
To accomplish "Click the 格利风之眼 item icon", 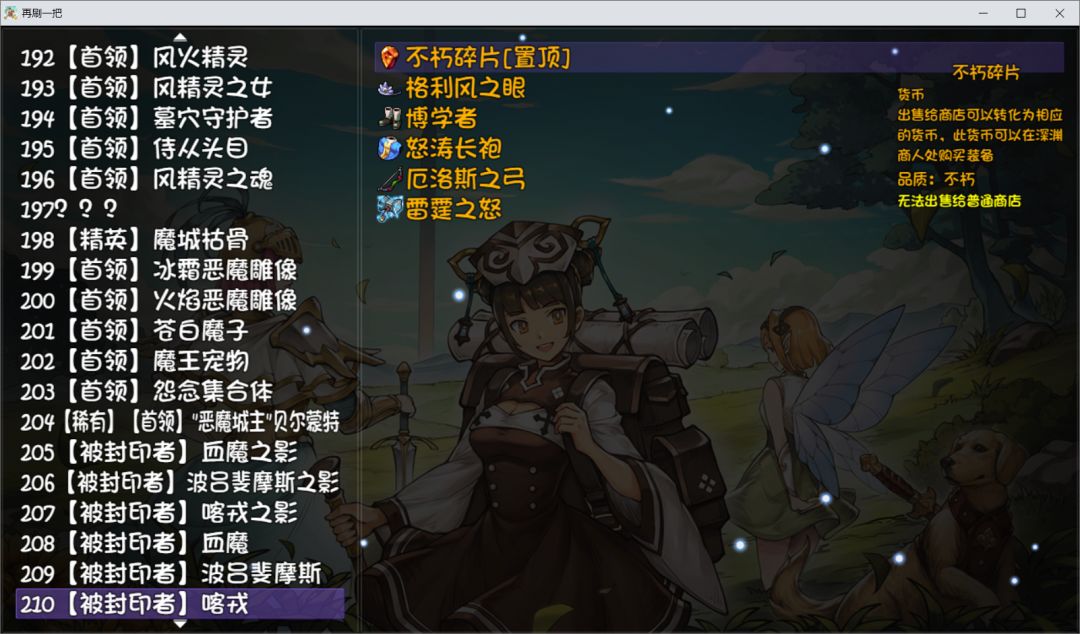I will coord(389,88).
